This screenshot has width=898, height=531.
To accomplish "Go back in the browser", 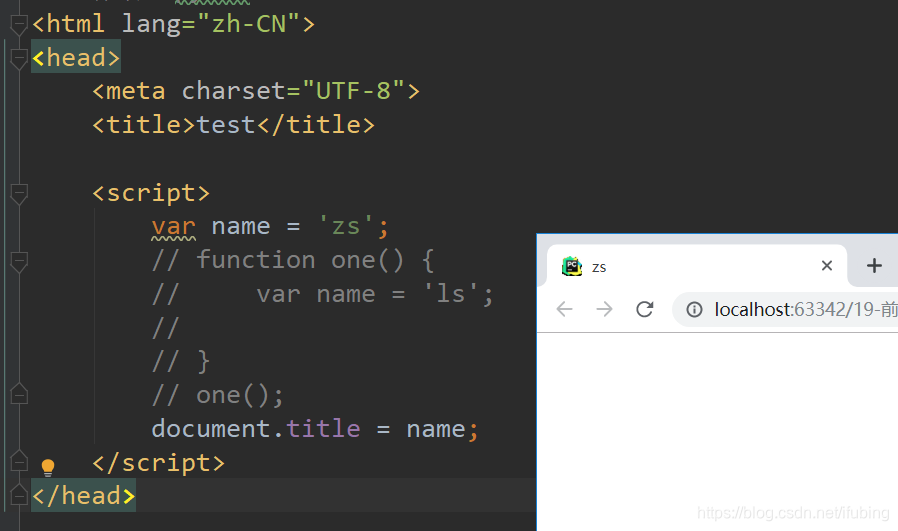I will point(565,309).
